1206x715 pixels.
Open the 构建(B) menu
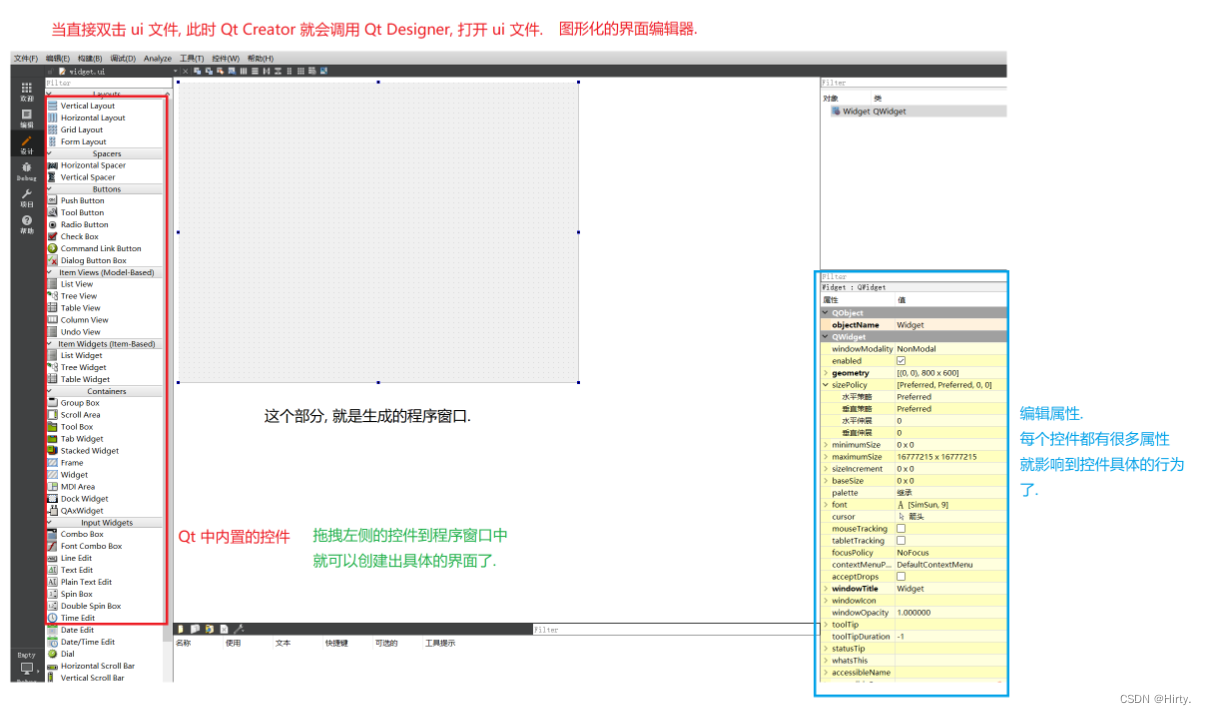click(x=90, y=59)
